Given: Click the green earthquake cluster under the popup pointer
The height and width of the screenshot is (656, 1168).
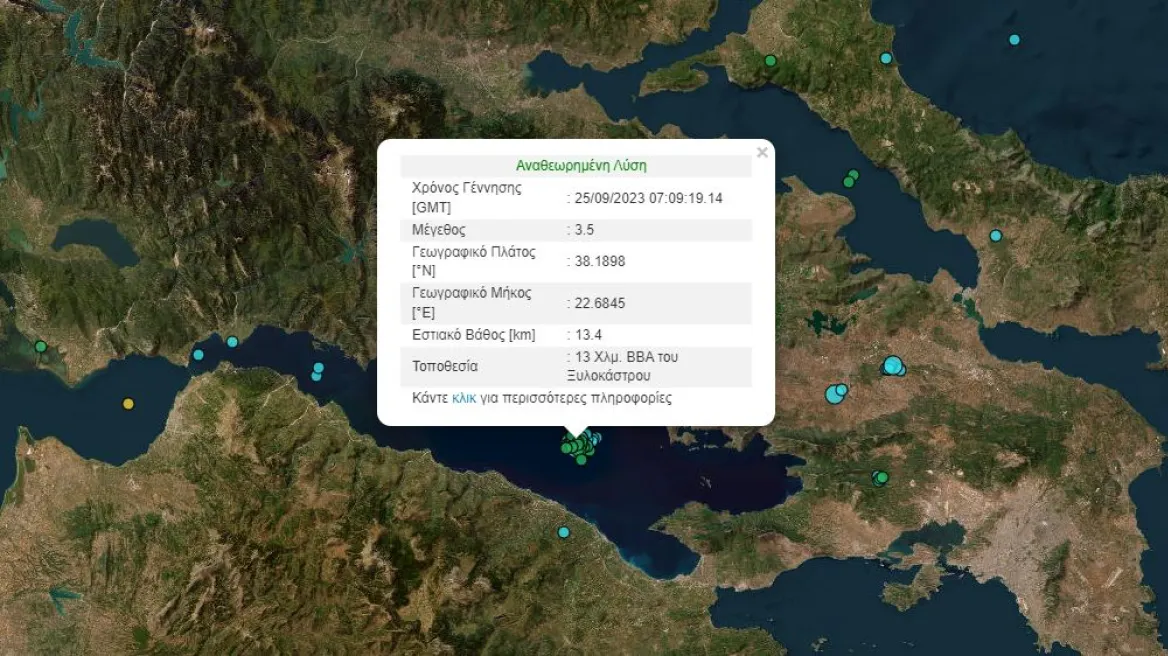Looking at the screenshot, I should coord(580,444).
